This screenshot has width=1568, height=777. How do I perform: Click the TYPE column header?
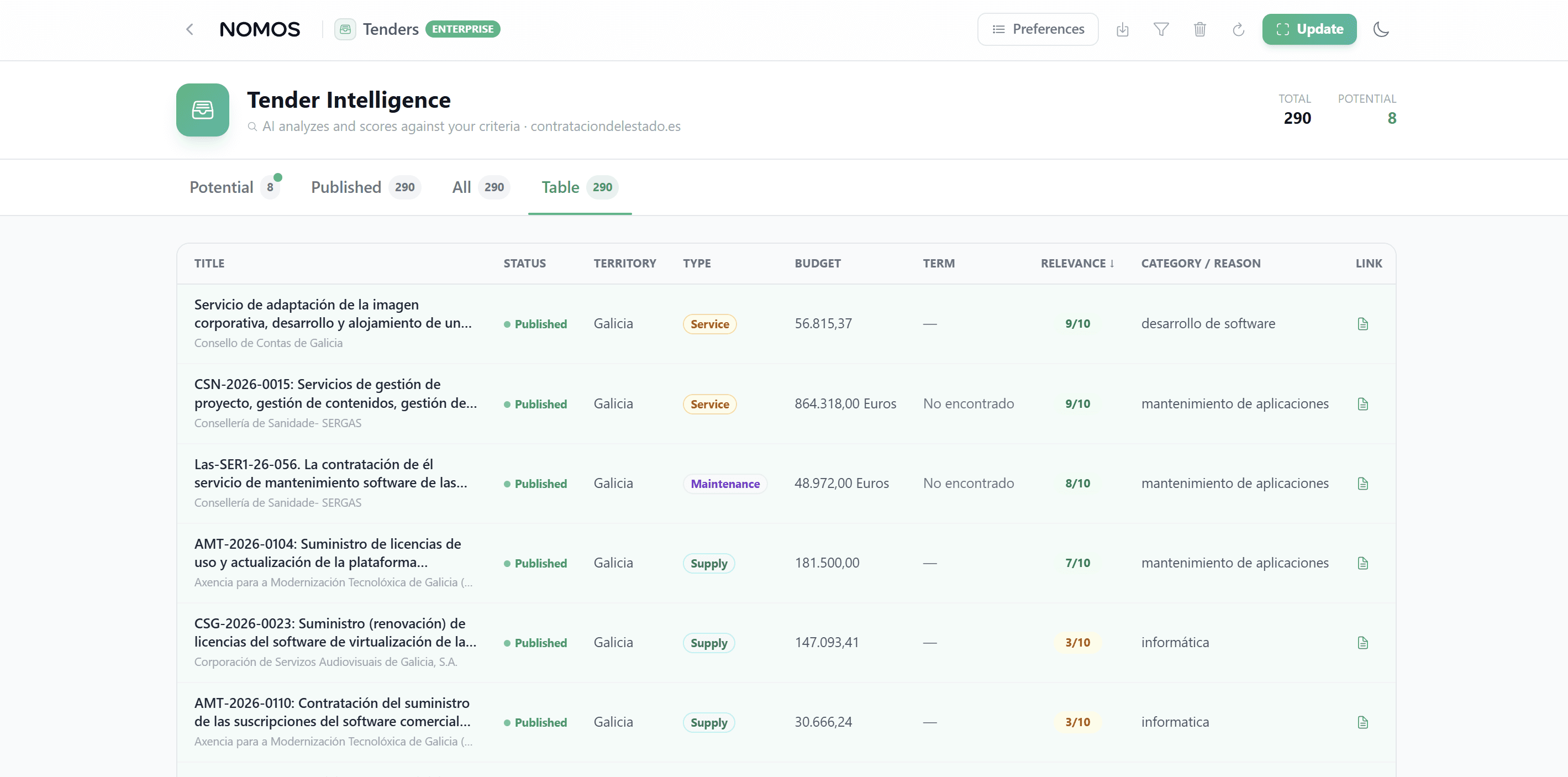[x=697, y=264]
